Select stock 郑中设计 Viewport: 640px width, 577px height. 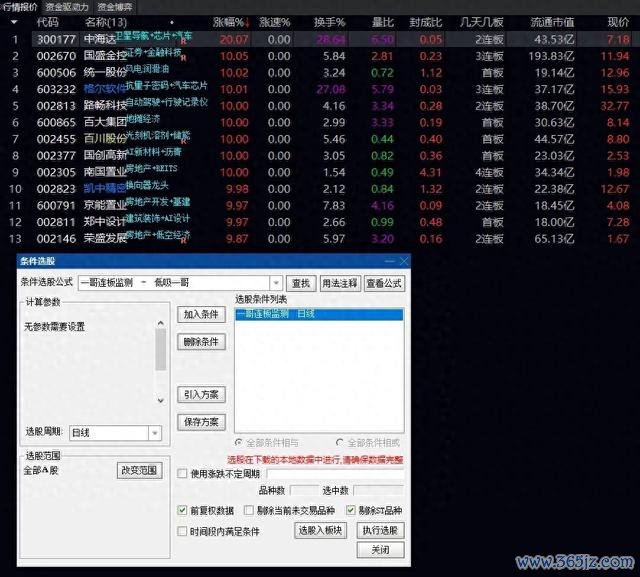coord(105,222)
